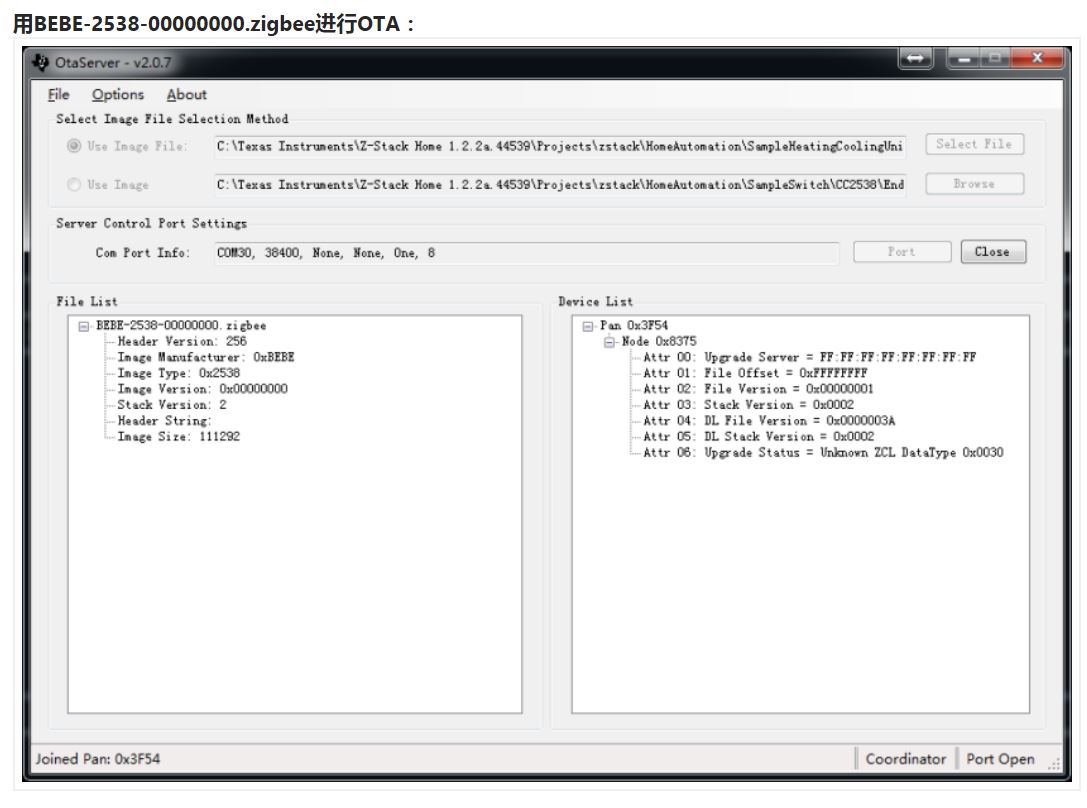Select Header Version: 256 row
The width and height of the screenshot is (1087, 808).
click(x=182, y=341)
